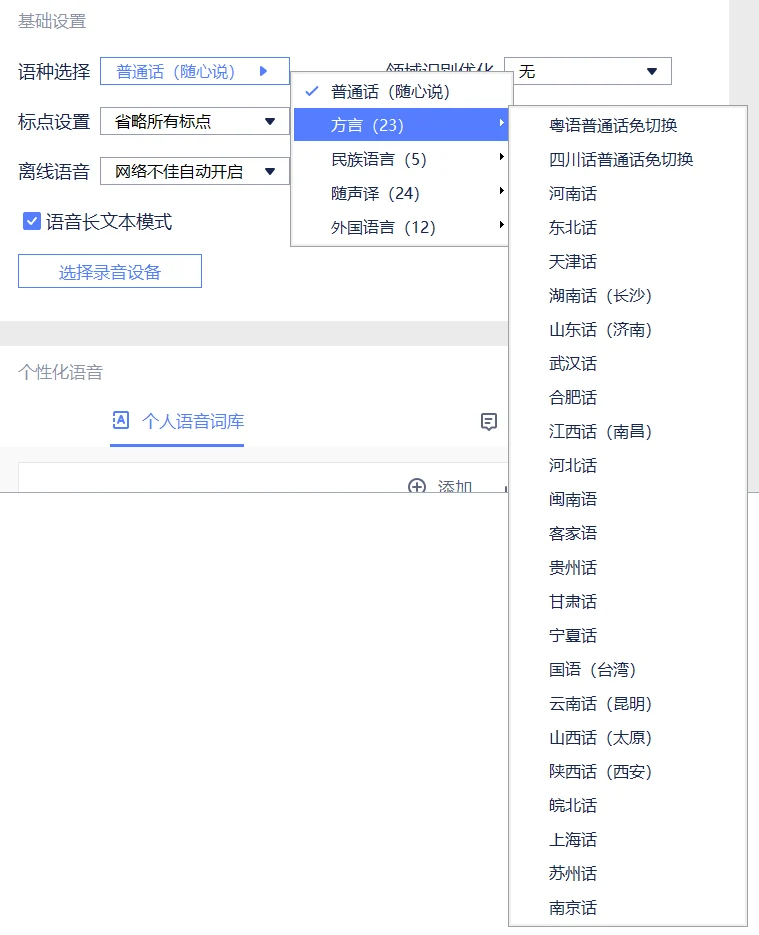Select 上海话 dialect option
This screenshot has width=759, height=935.
pyautogui.click(x=573, y=840)
